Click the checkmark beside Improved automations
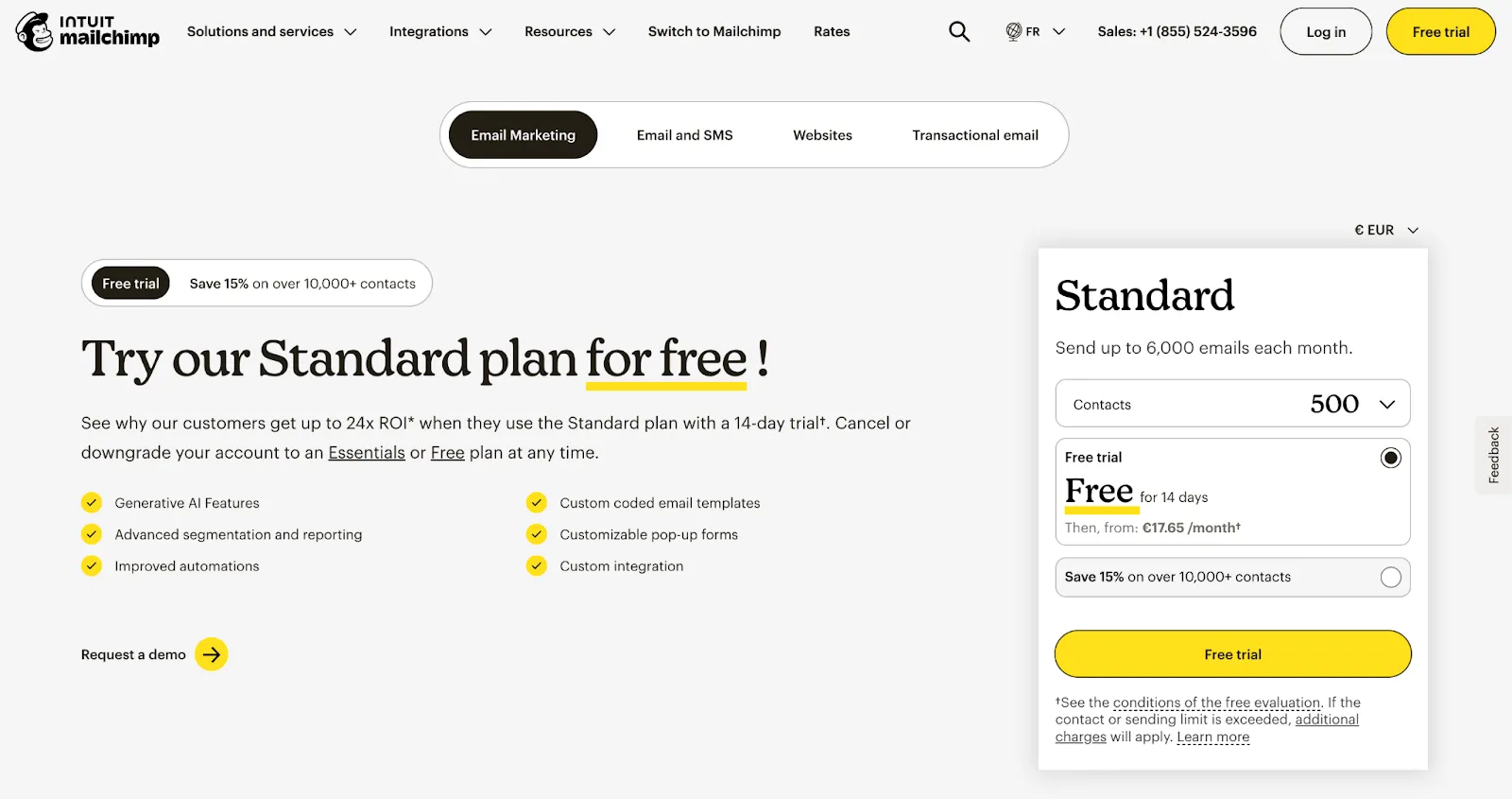The height and width of the screenshot is (799, 1512). (x=92, y=565)
